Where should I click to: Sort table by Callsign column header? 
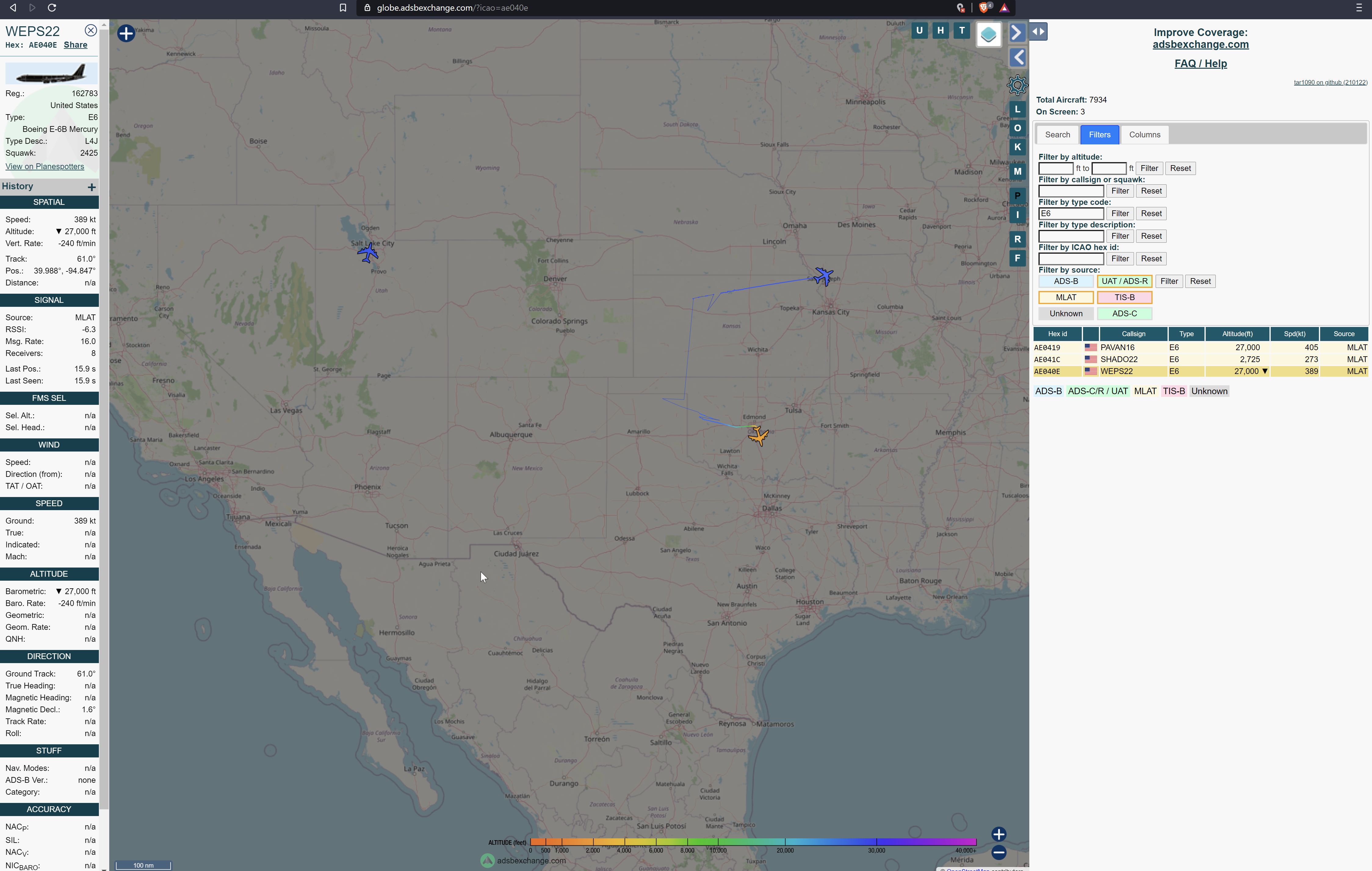(x=1133, y=334)
